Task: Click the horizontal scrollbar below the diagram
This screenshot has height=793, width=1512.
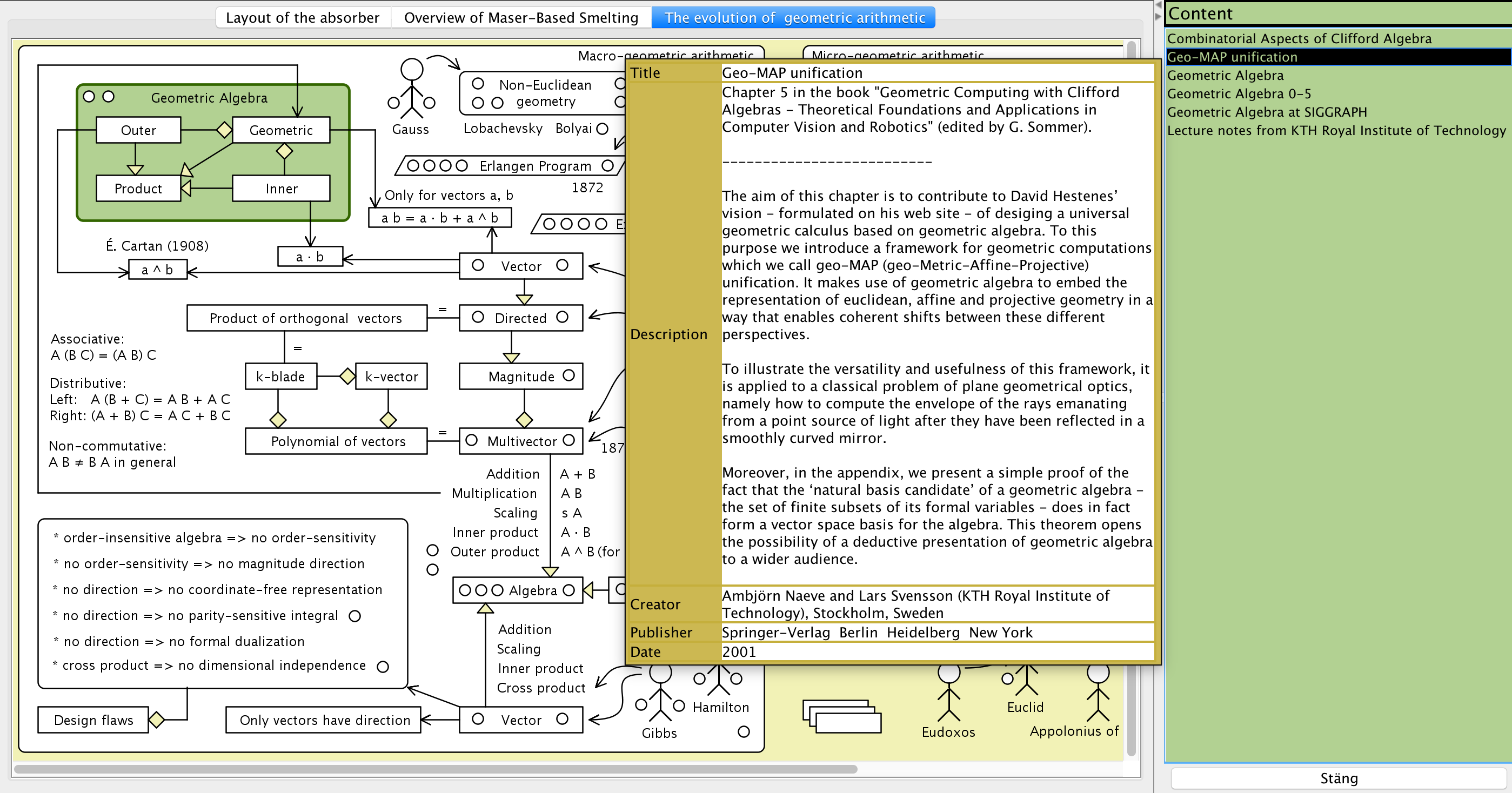Action: 434,769
